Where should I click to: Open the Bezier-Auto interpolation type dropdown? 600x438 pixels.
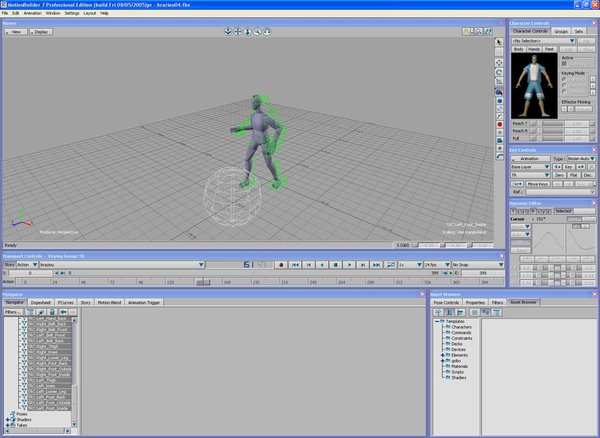point(581,158)
